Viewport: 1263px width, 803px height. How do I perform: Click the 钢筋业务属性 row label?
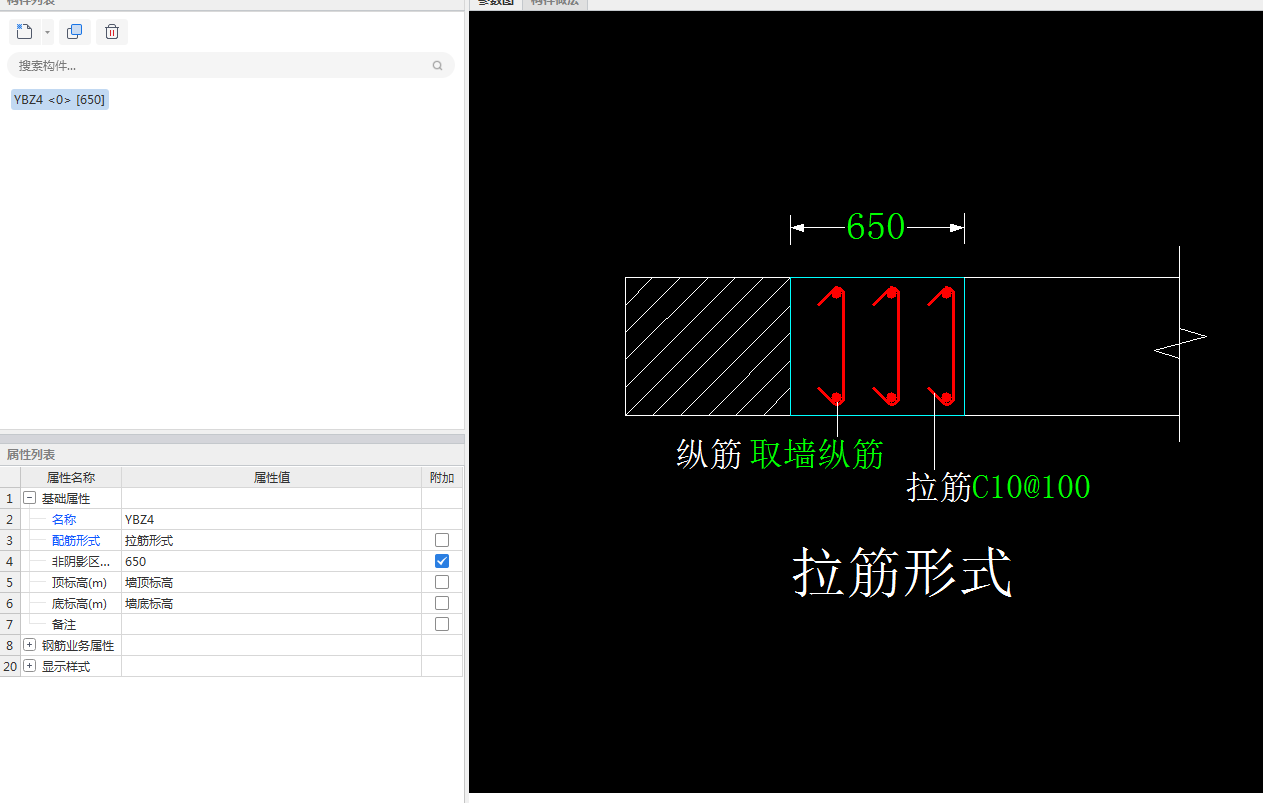[x=78, y=646]
